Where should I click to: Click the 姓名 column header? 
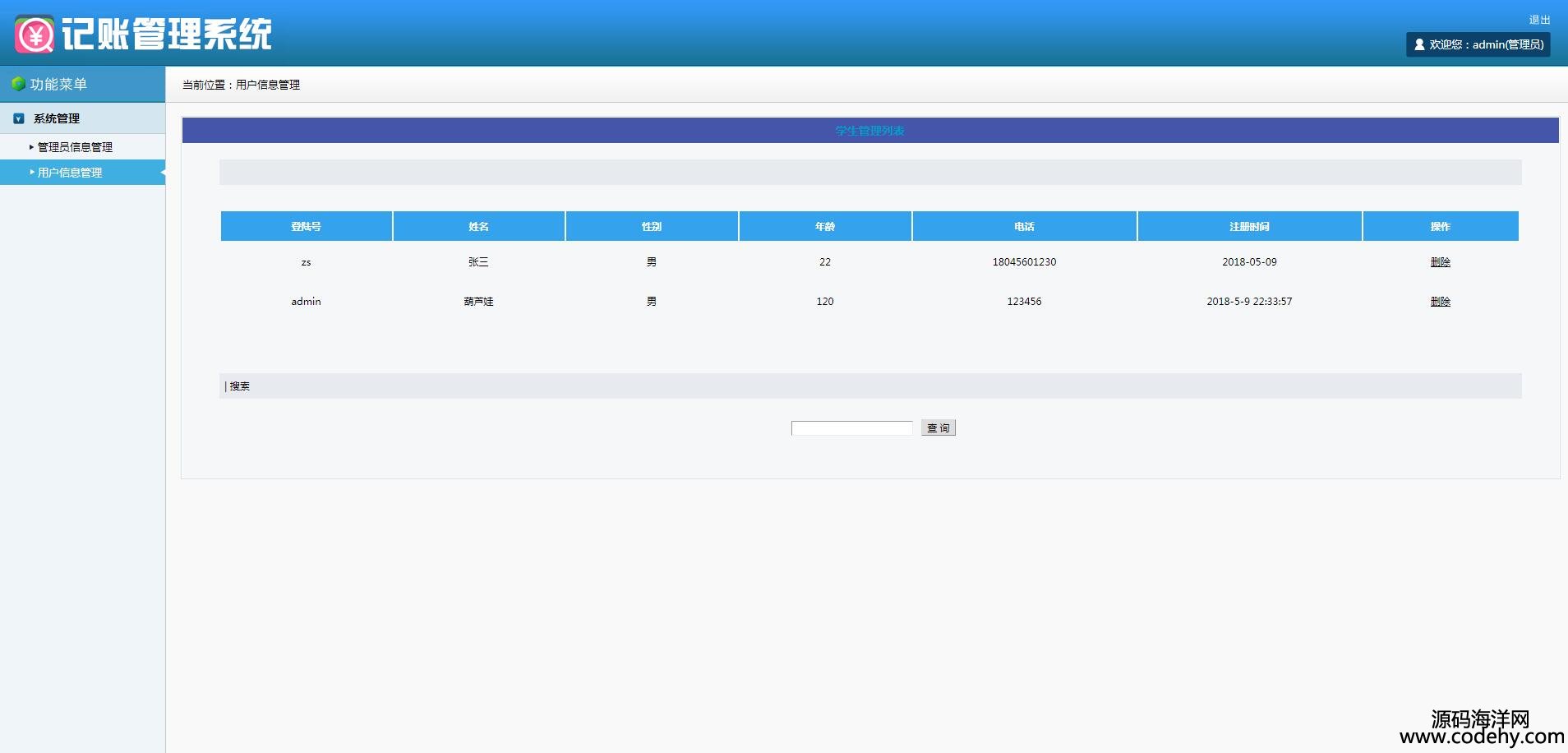click(x=478, y=226)
